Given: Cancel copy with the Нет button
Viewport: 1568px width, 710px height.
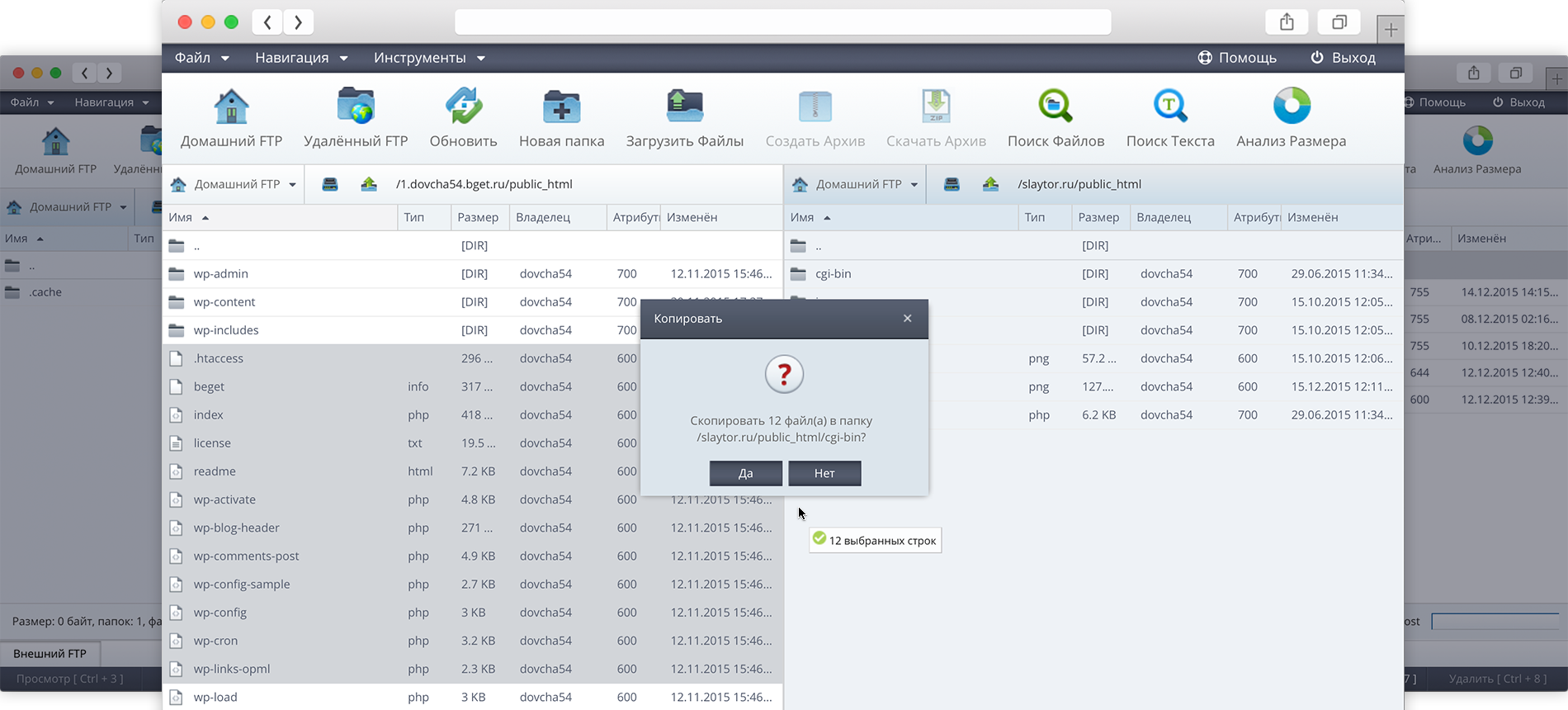Looking at the screenshot, I should 824,473.
